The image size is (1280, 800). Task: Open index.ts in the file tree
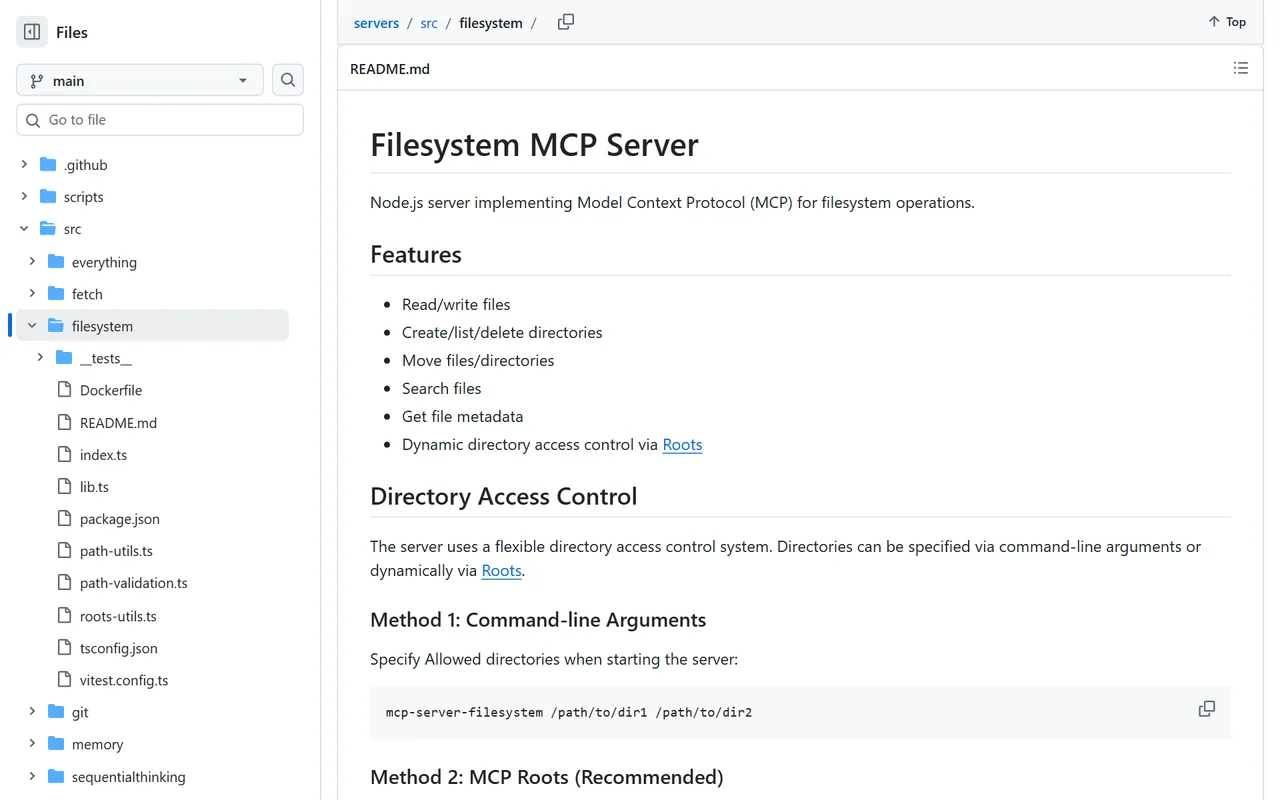click(103, 455)
